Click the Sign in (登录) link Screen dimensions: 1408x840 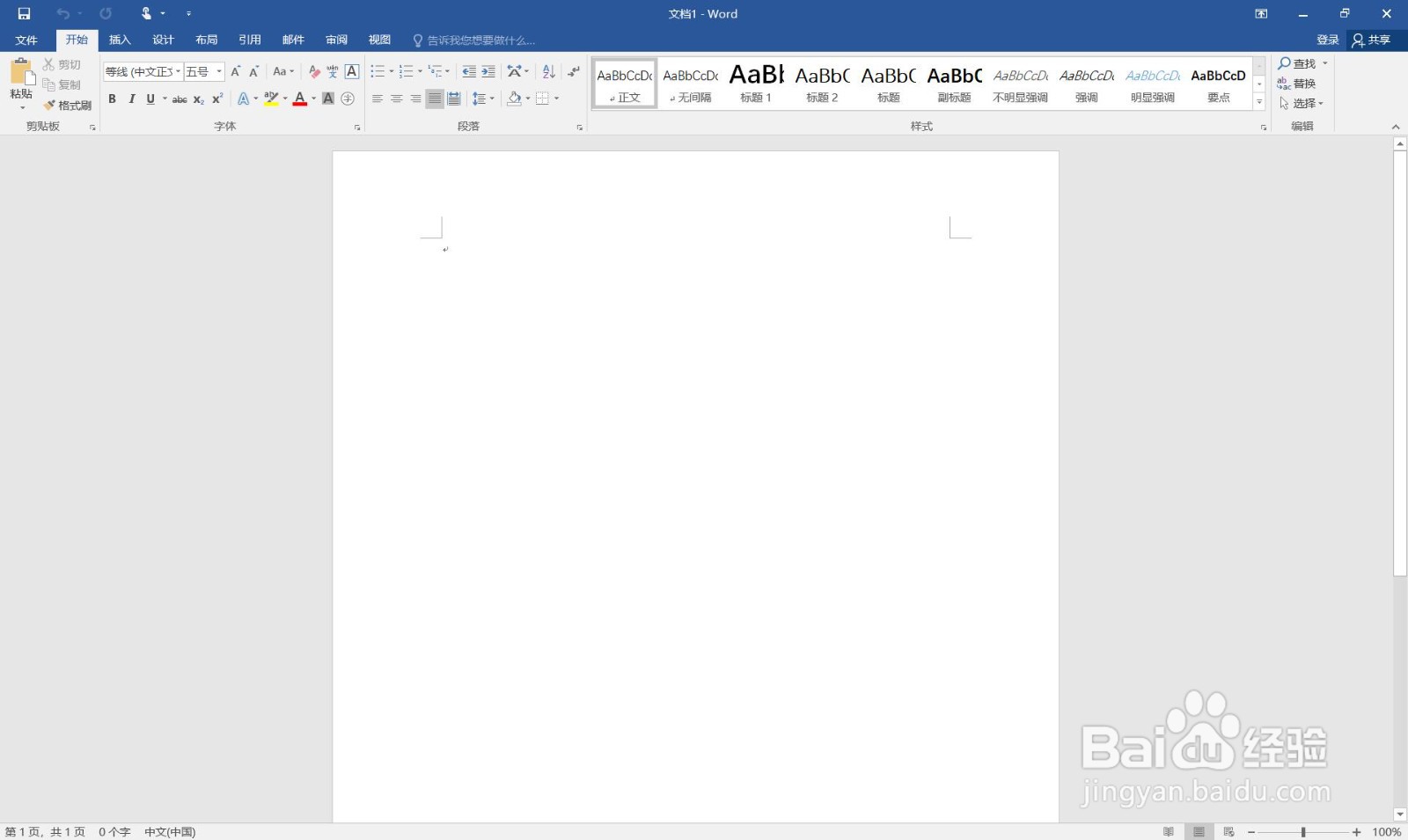point(1327,40)
